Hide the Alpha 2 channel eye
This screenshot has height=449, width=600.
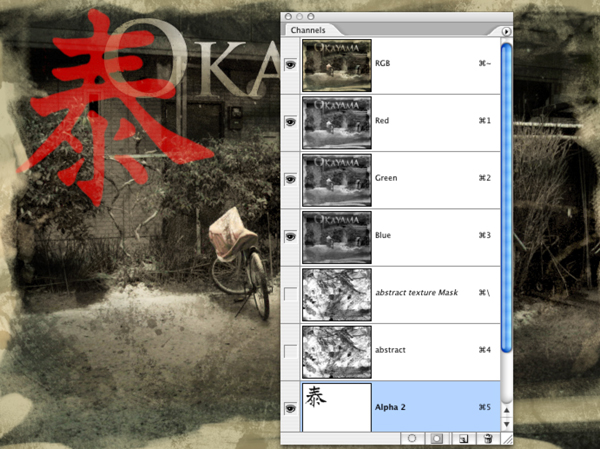pos(291,408)
